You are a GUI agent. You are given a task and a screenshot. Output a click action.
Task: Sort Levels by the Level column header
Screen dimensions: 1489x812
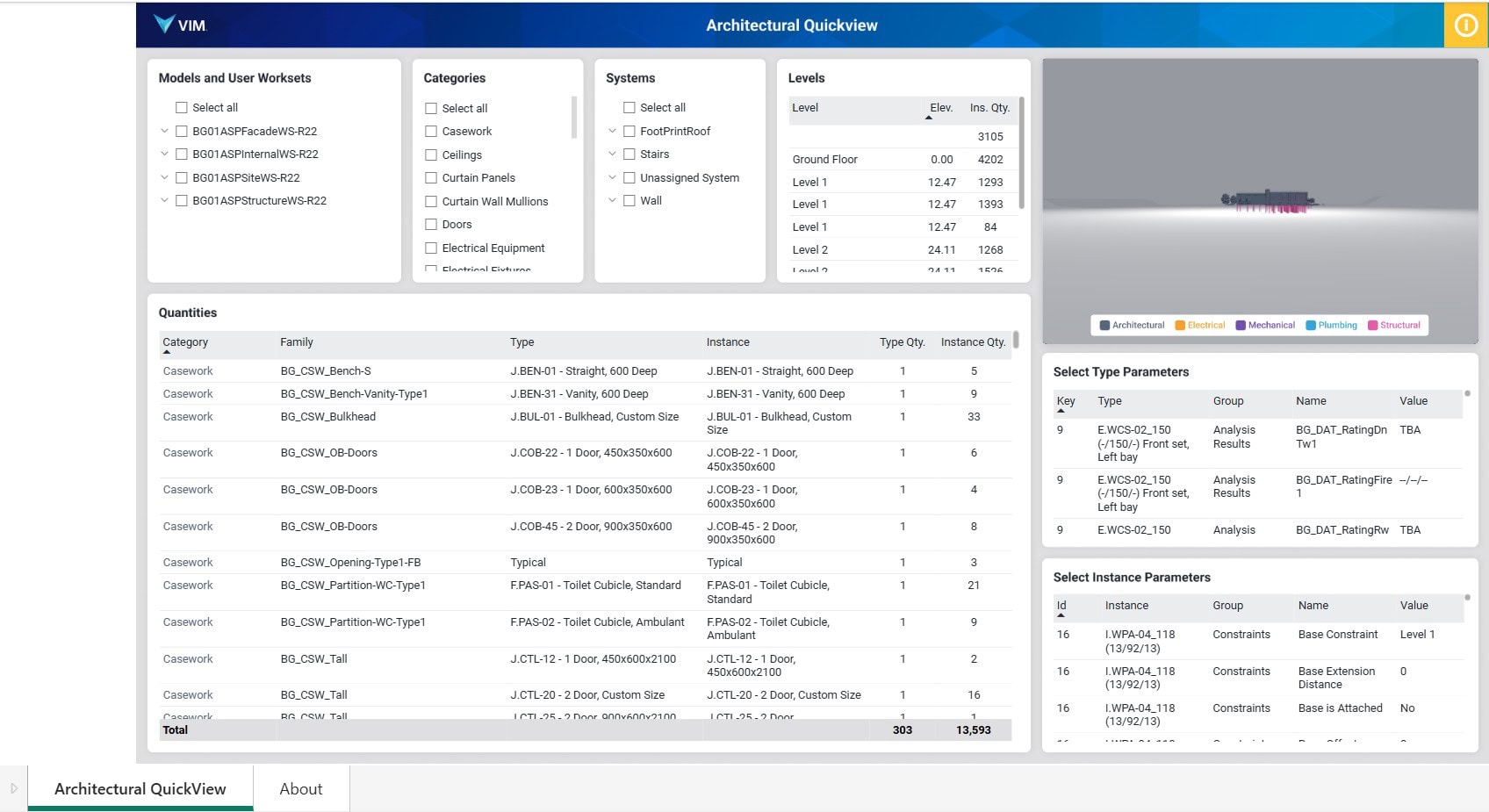click(x=805, y=108)
